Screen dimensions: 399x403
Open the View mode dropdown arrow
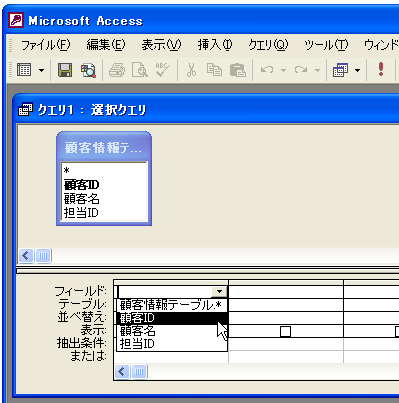(x=41, y=70)
